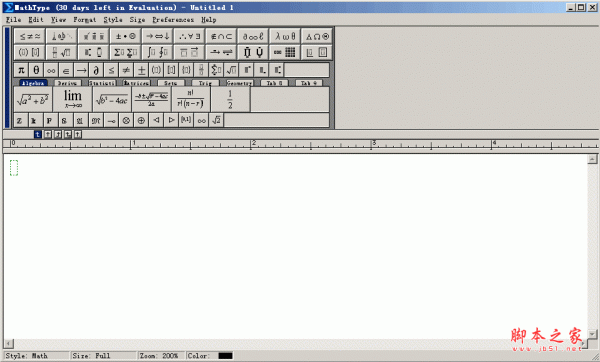Viewport: 600px width, 362px height.
Task: Insert the n!/r!(n−r)! expression
Action: [191, 99]
